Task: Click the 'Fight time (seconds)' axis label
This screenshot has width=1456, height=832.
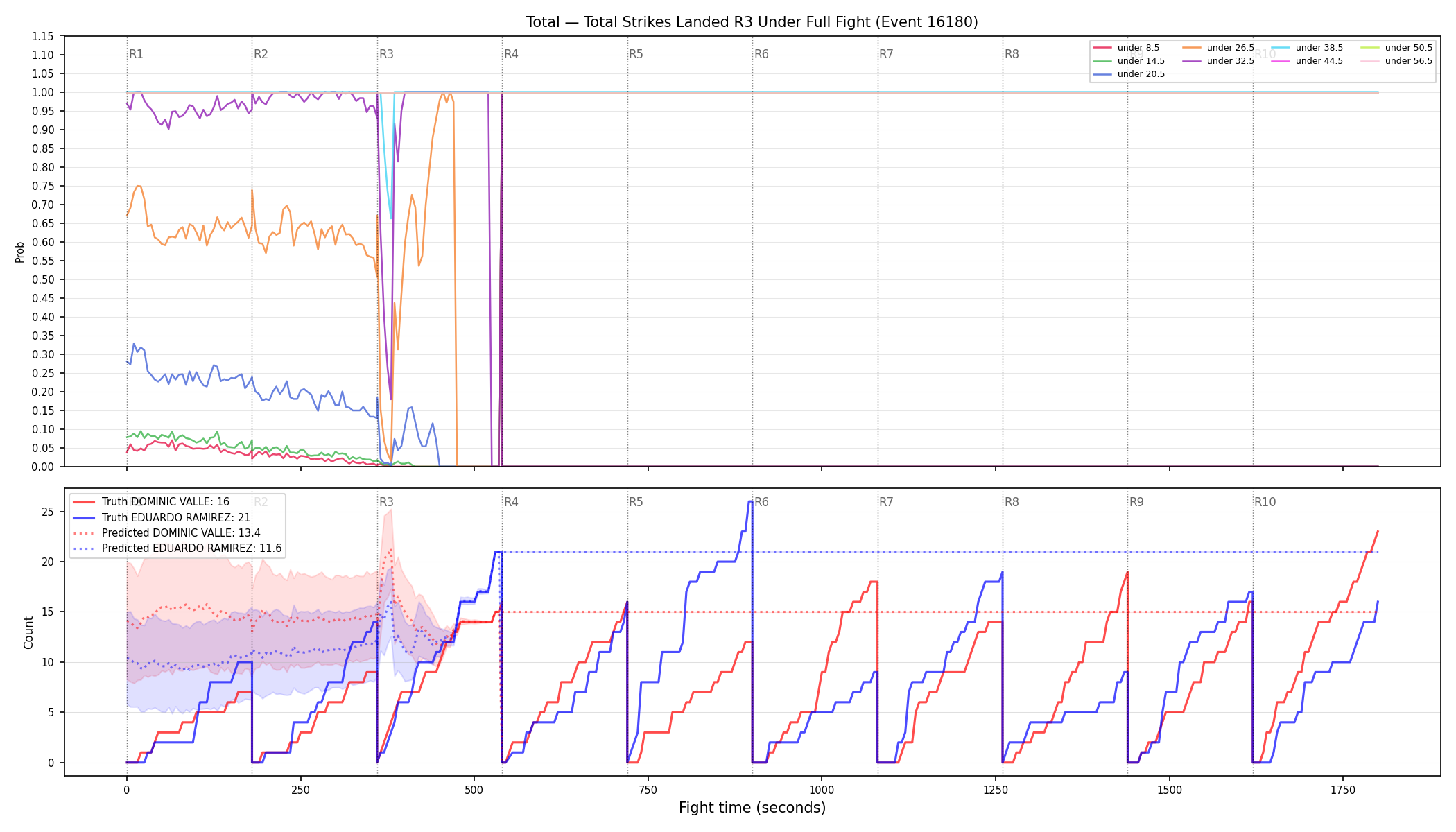Action: [752, 808]
